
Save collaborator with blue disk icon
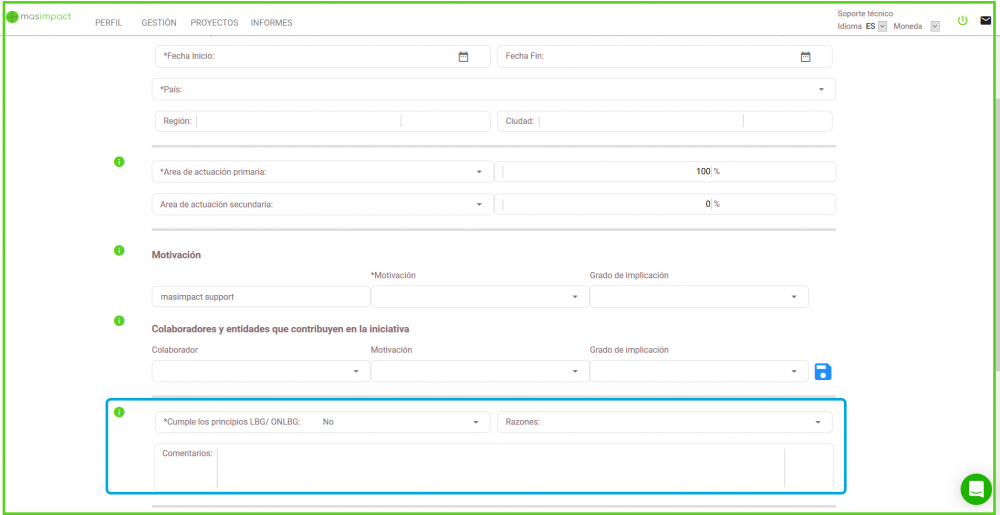823,372
